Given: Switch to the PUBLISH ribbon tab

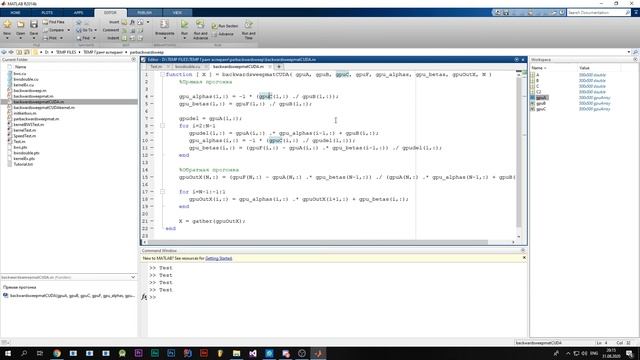Looking at the screenshot, I should pos(144,13).
